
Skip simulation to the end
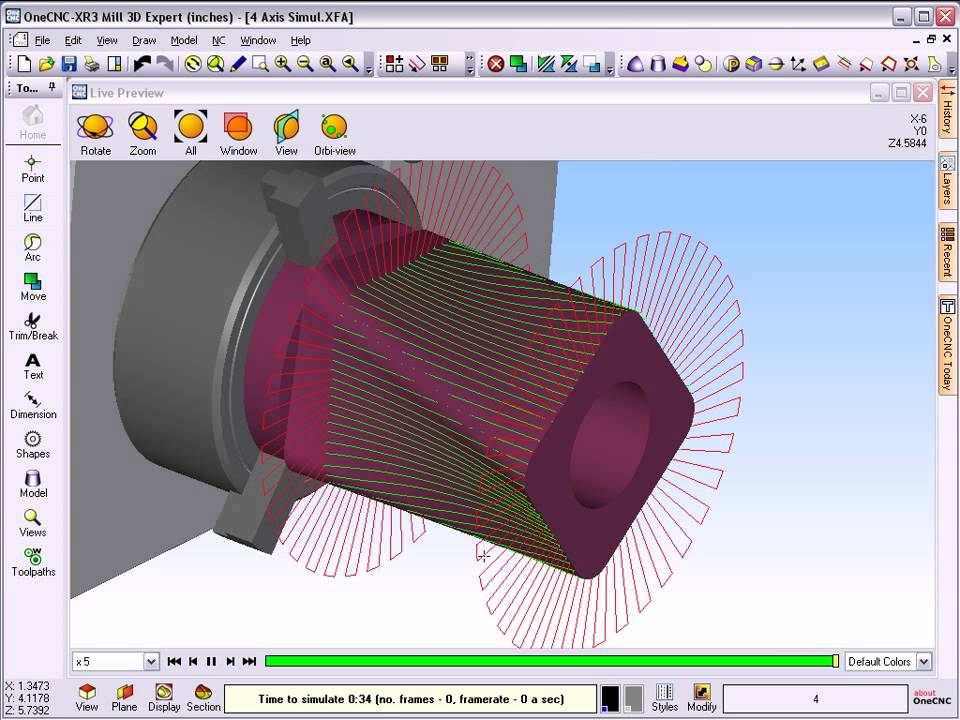[x=249, y=662]
